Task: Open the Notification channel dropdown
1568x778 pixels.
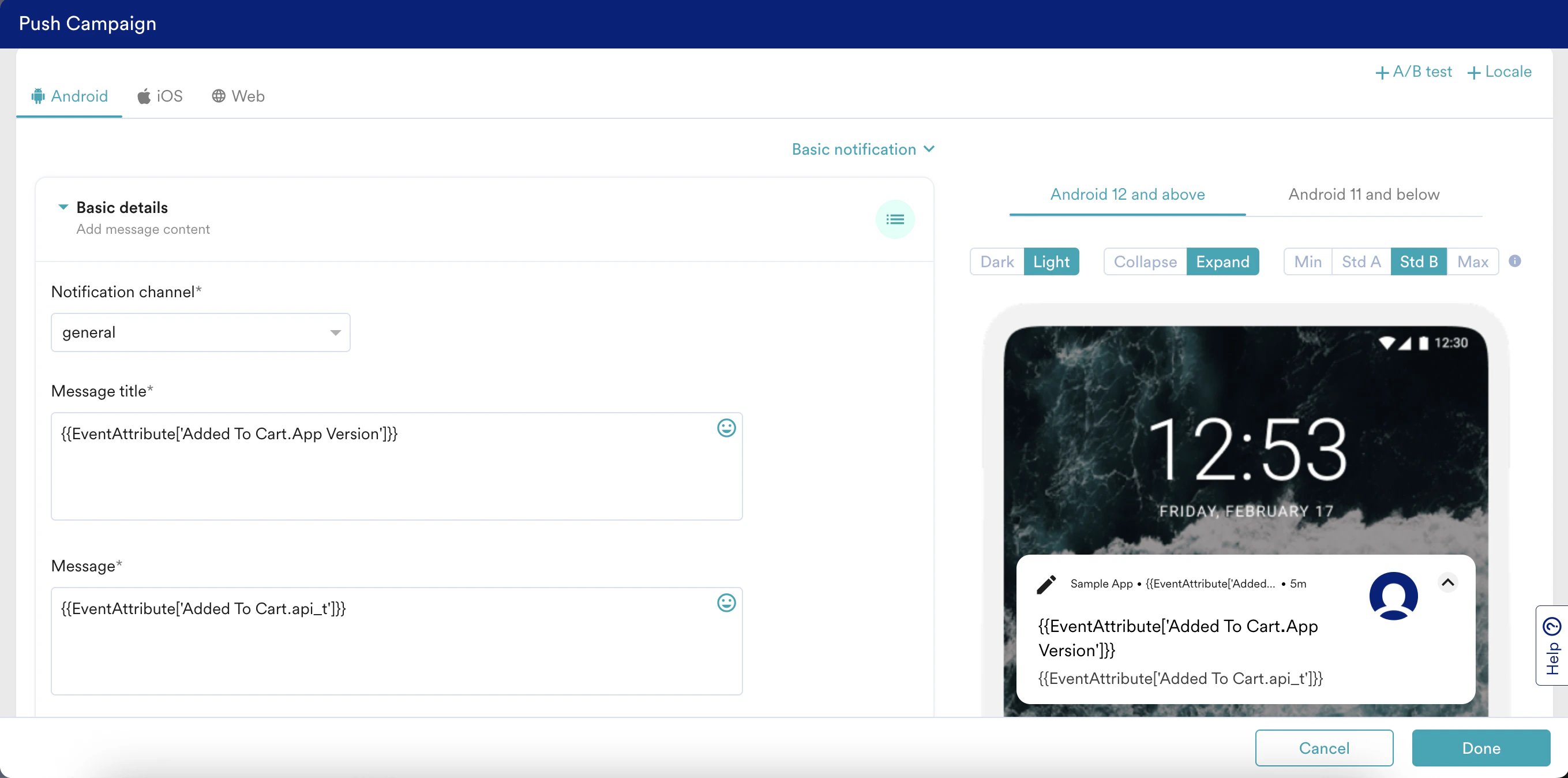Action: click(200, 332)
